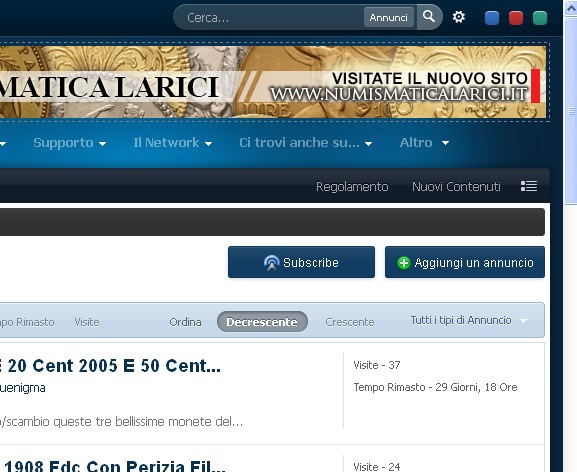
Task: Click the Nuovi Contenuti link
Action: point(456,187)
